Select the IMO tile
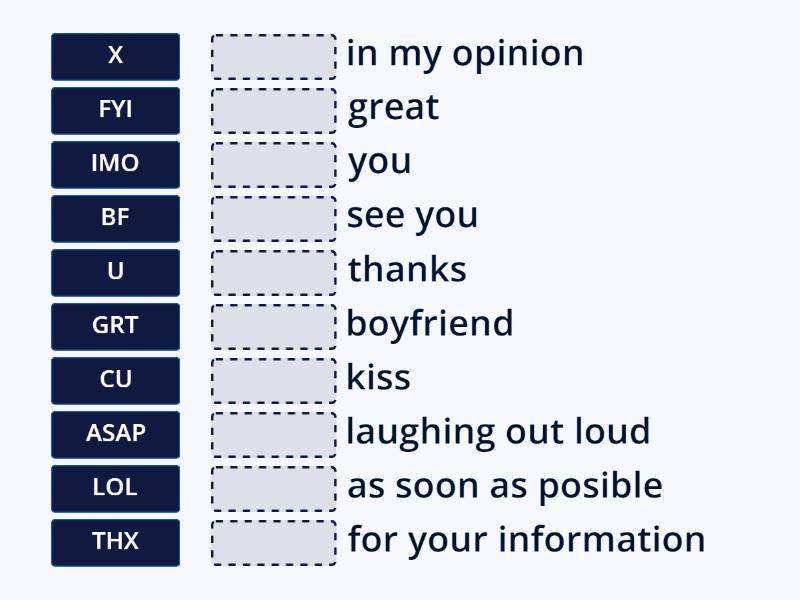Screen dimensions: 800x600 115,164
